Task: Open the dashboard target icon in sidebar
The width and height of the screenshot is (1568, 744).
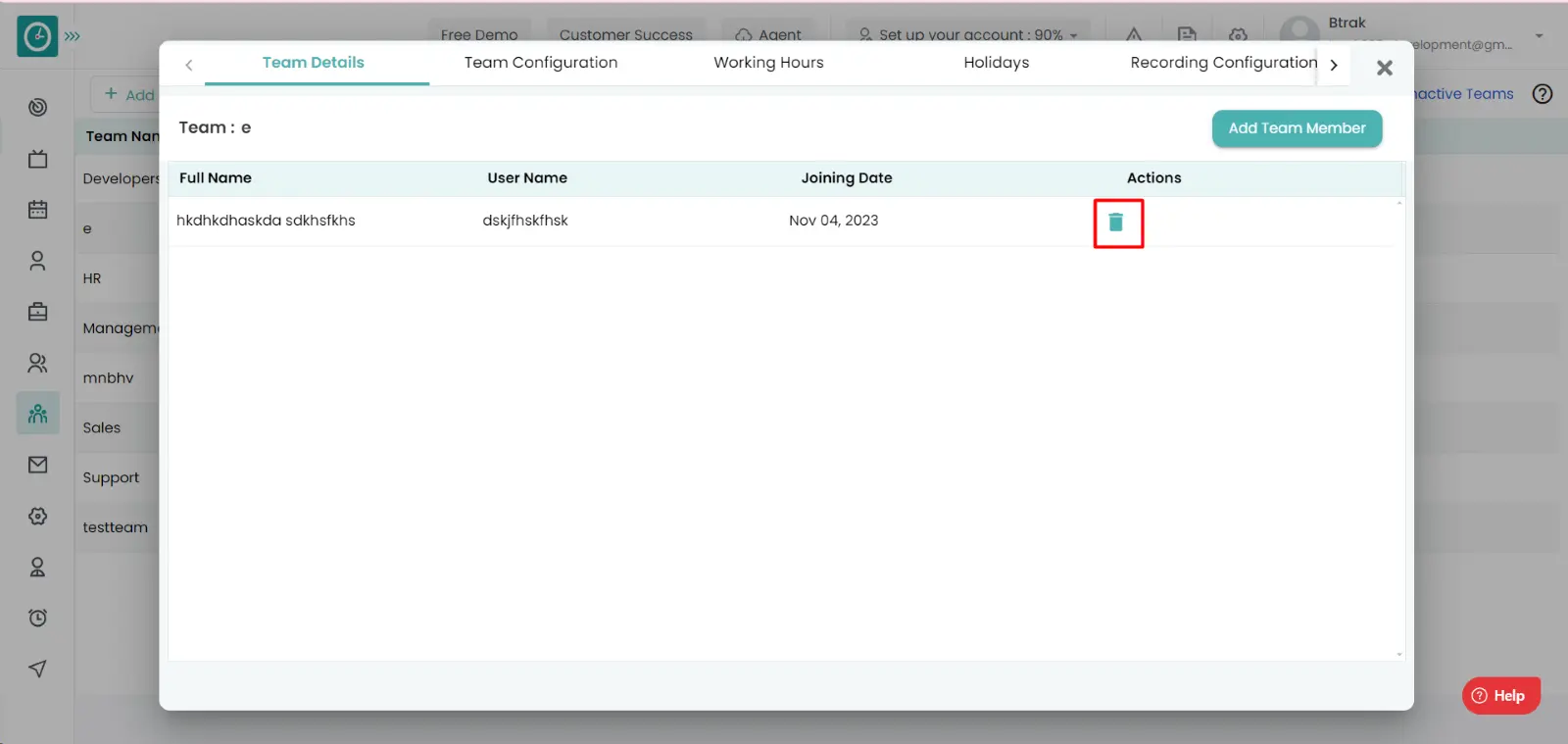Action: 38,107
